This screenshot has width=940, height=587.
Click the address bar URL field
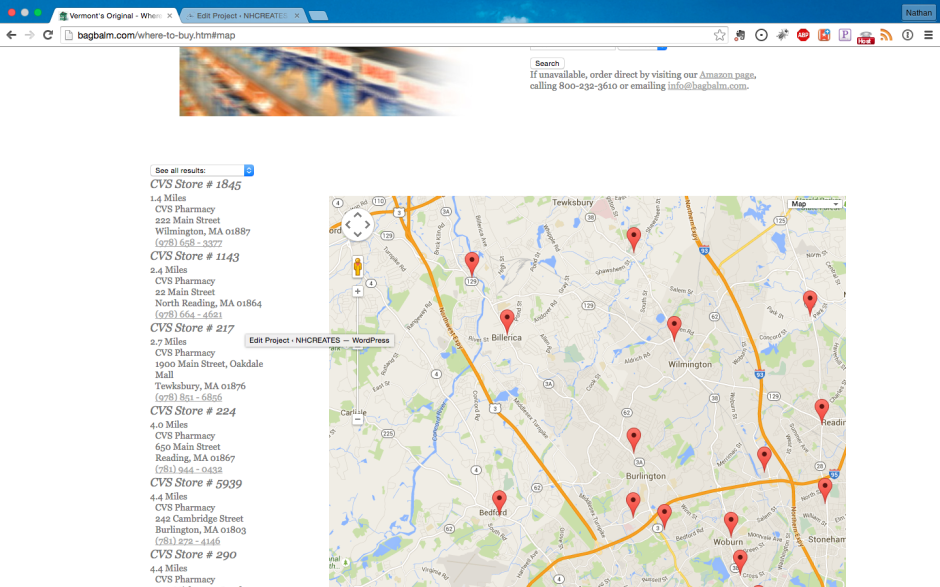tap(393, 35)
